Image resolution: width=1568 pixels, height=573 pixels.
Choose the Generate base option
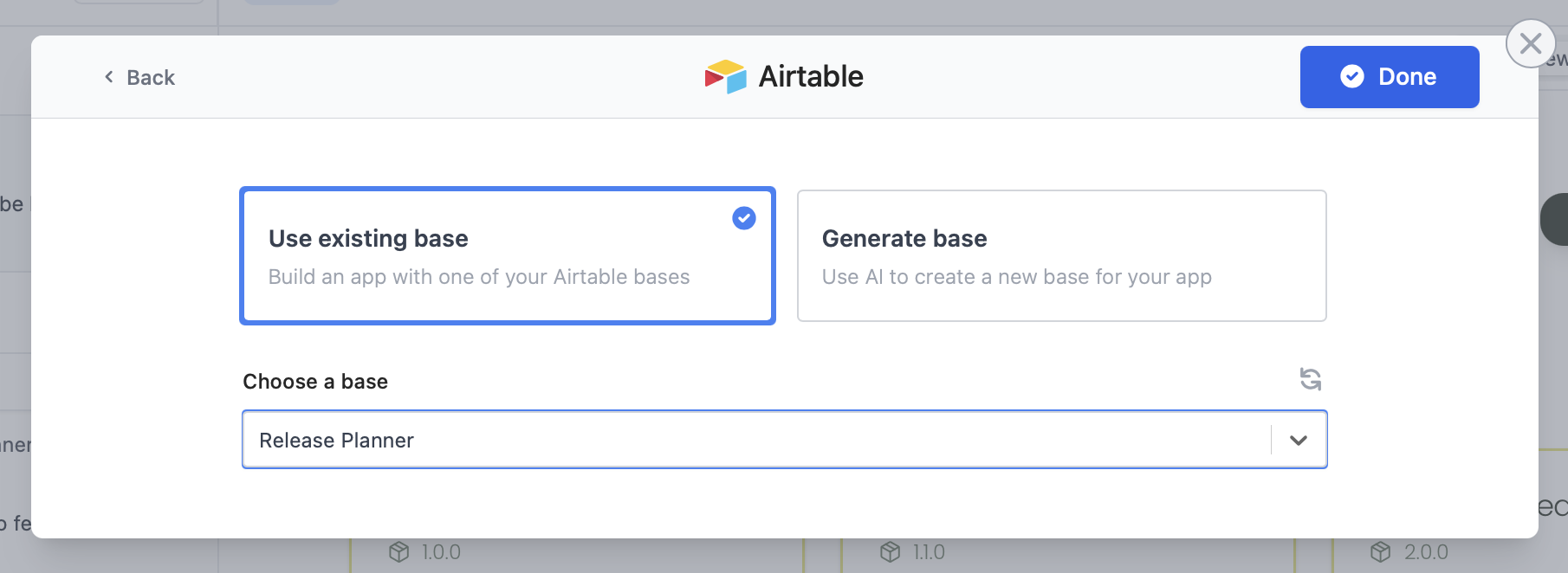[1061, 256]
